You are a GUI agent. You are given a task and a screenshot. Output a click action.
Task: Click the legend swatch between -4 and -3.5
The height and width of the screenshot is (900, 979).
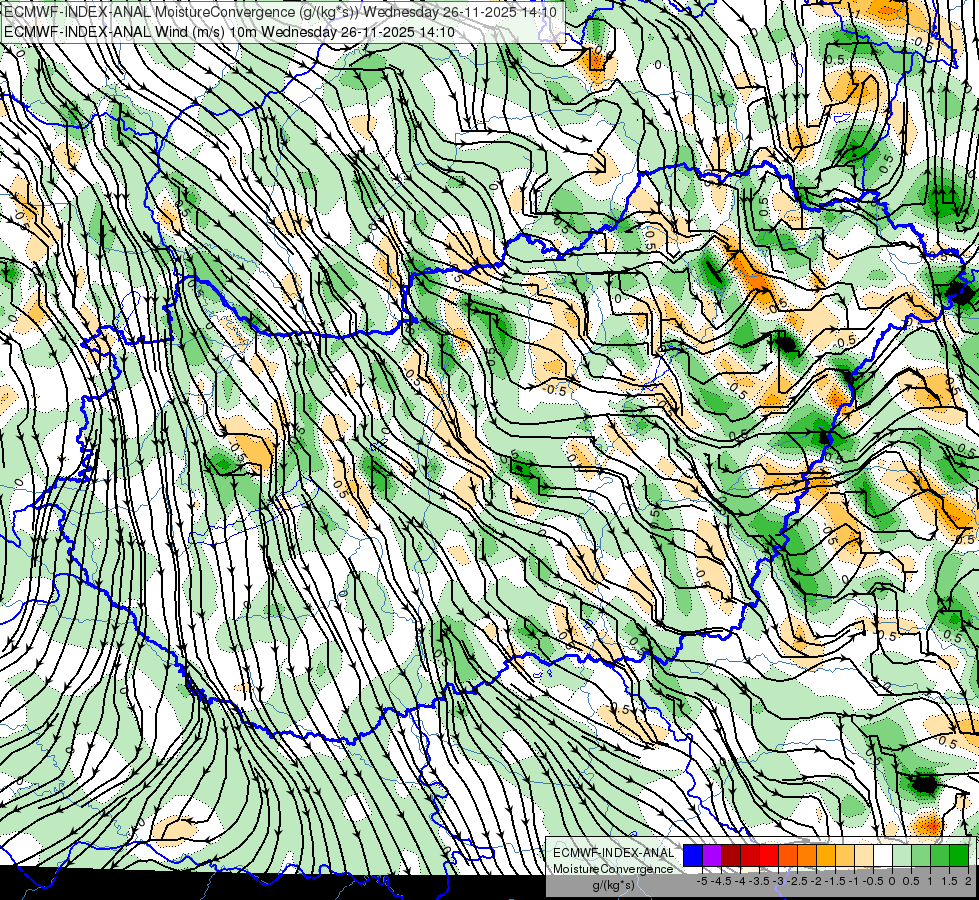coord(750,856)
